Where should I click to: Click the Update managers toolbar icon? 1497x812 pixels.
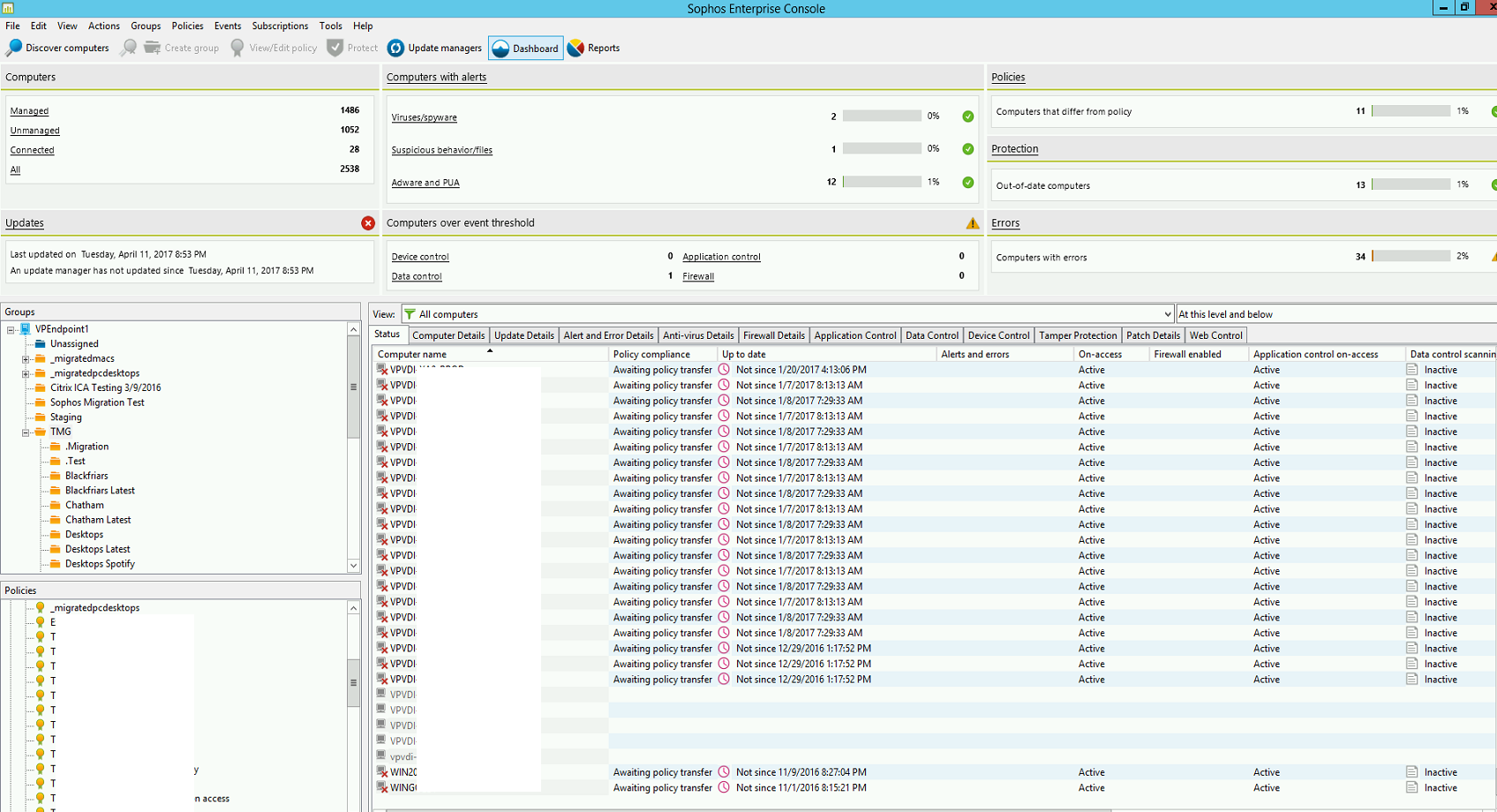[x=396, y=48]
